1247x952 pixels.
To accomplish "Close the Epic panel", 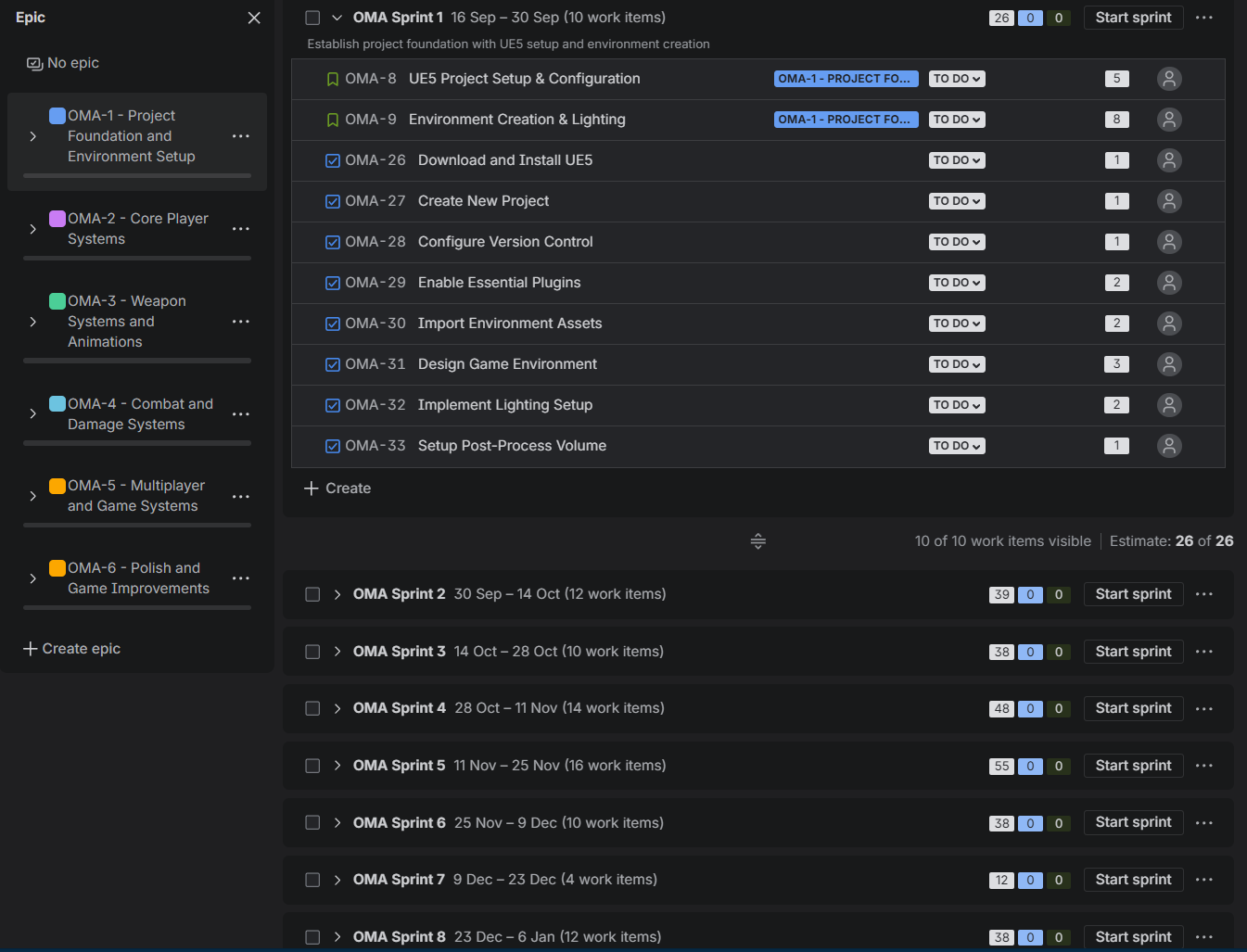I will pos(254,18).
